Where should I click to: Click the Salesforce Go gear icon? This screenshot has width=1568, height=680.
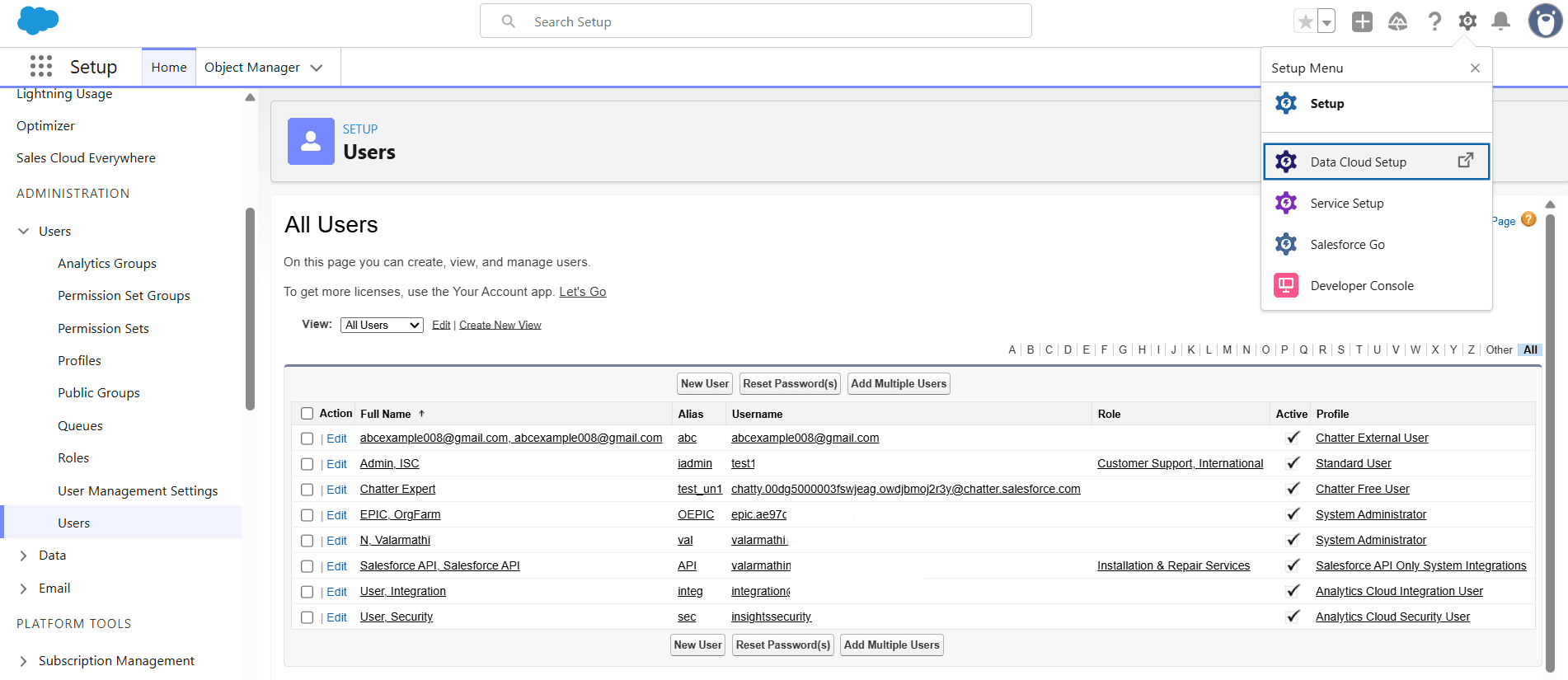(x=1286, y=244)
